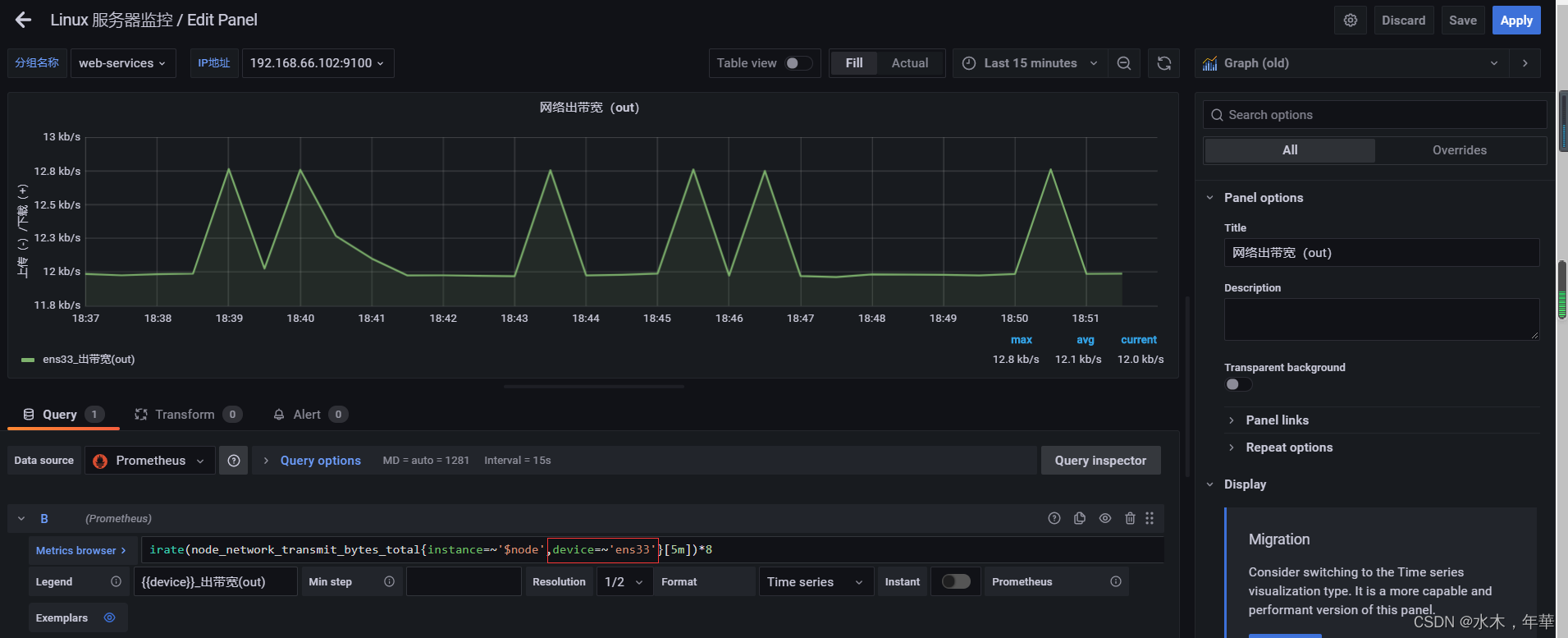Screen dimensions: 1568x638
Task: Click the panel Title input field
Action: [1382, 253]
